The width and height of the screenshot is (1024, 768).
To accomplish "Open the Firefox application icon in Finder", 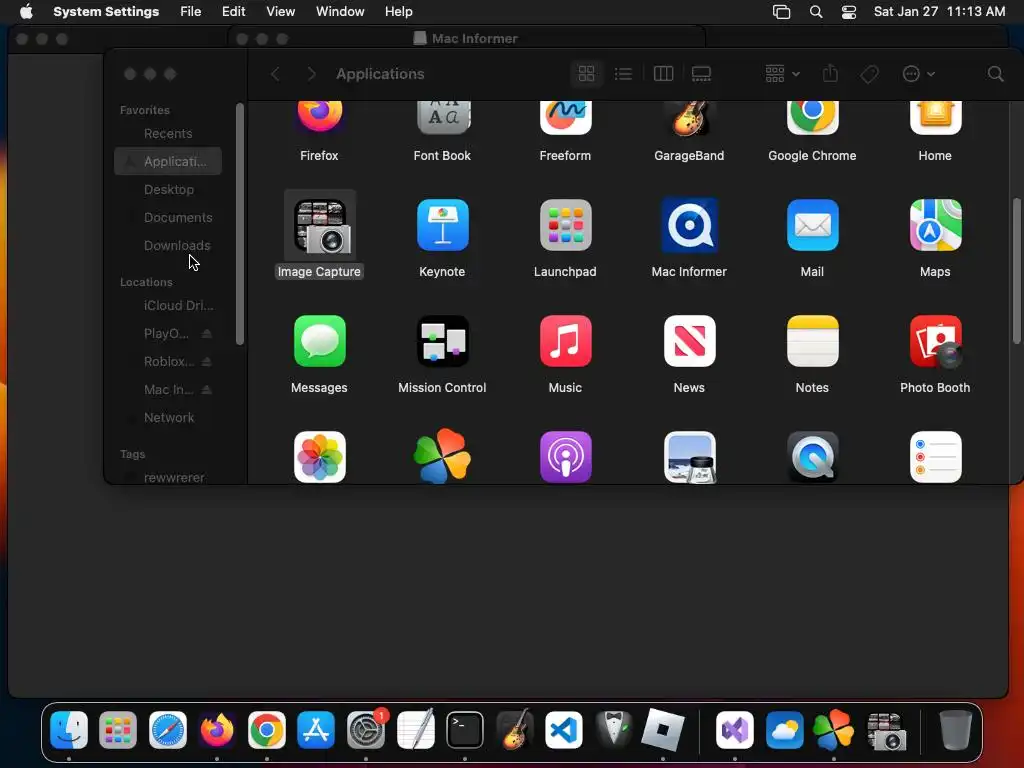I will pyautogui.click(x=319, y=118).
